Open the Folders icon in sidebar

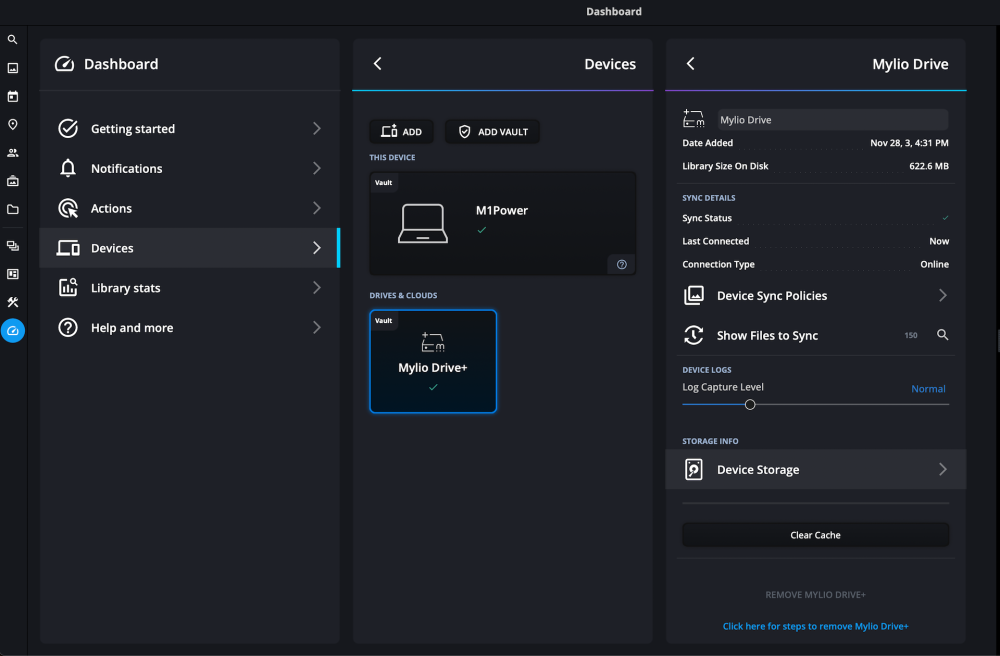(x=12, y=209)
